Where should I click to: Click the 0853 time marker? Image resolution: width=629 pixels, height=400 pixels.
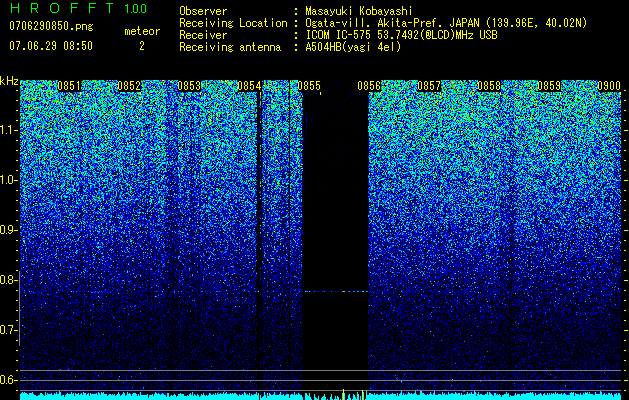(x=189, y=86)
